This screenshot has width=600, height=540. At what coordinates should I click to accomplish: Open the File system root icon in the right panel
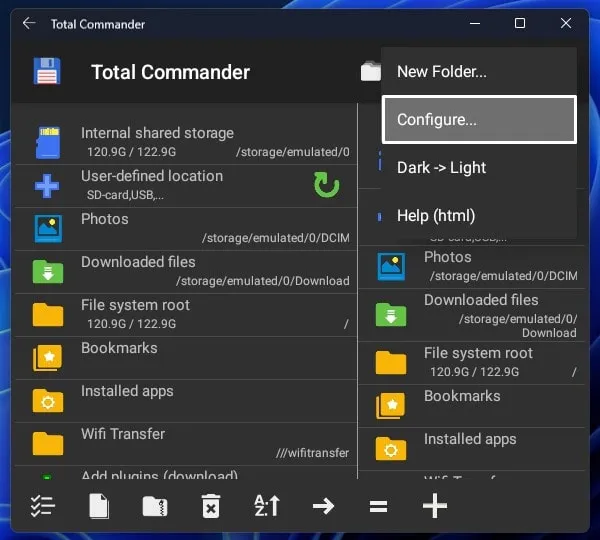click(x=391, y=362)
